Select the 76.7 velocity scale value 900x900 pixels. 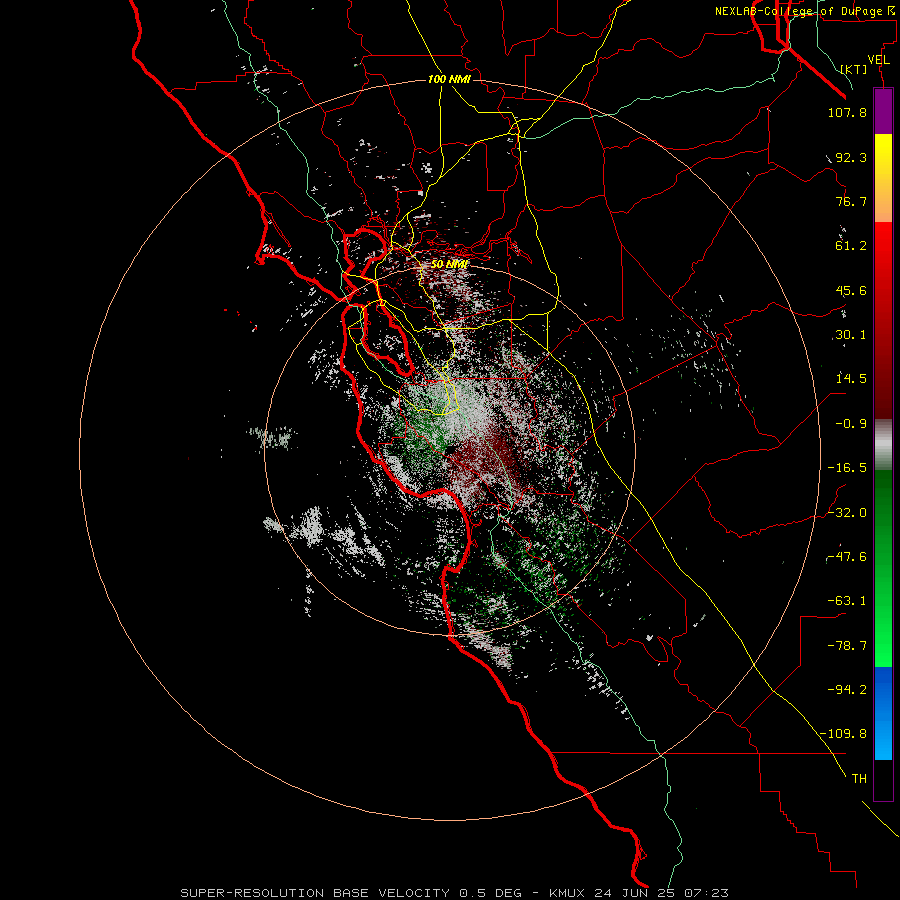click(851, 201)
